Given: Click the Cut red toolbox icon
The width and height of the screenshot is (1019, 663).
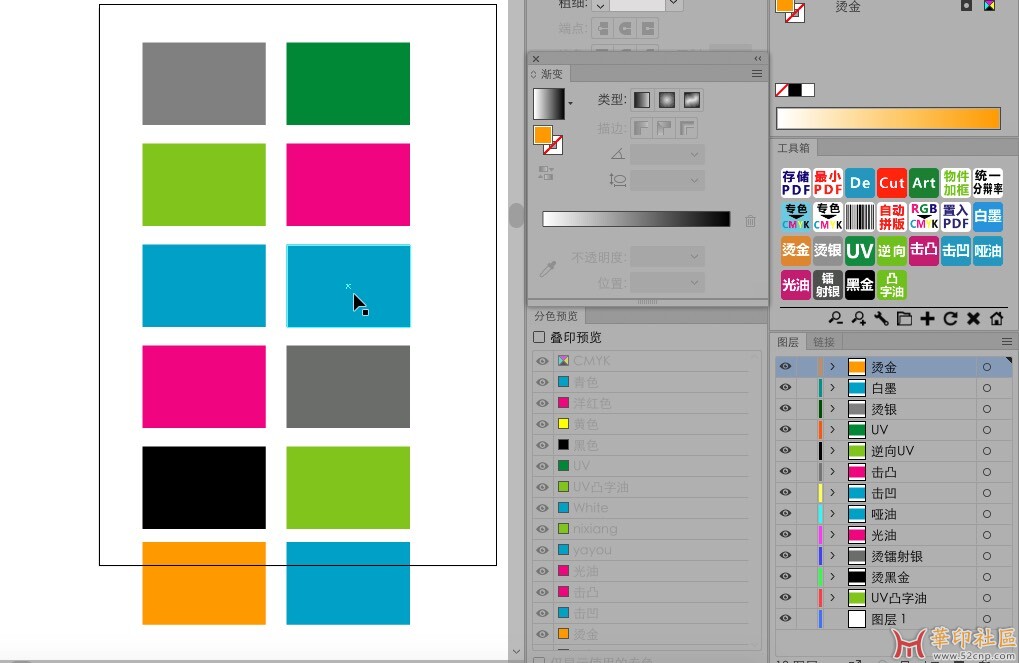Looking at the screenshot, I should (891, 182).
